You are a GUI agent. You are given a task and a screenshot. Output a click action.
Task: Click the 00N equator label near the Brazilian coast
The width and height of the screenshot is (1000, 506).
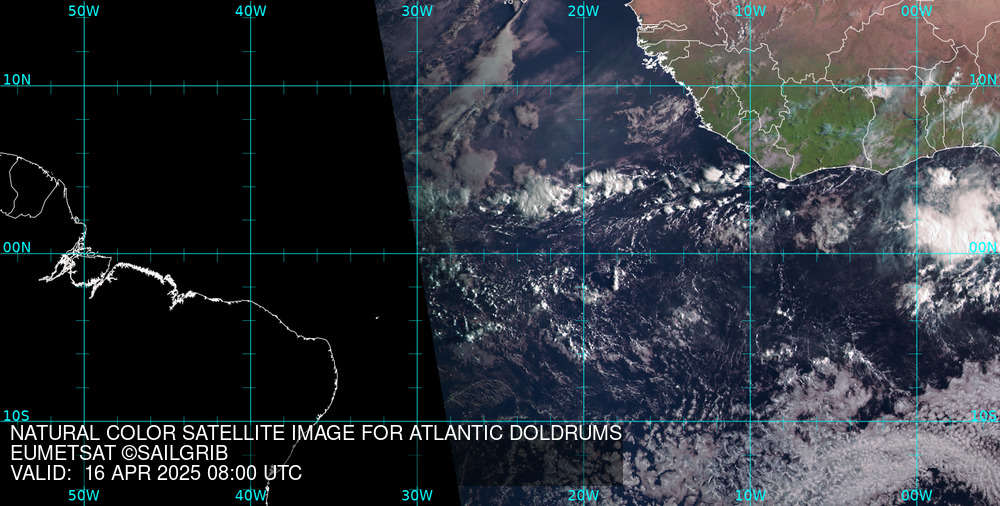tap(17, 247)
